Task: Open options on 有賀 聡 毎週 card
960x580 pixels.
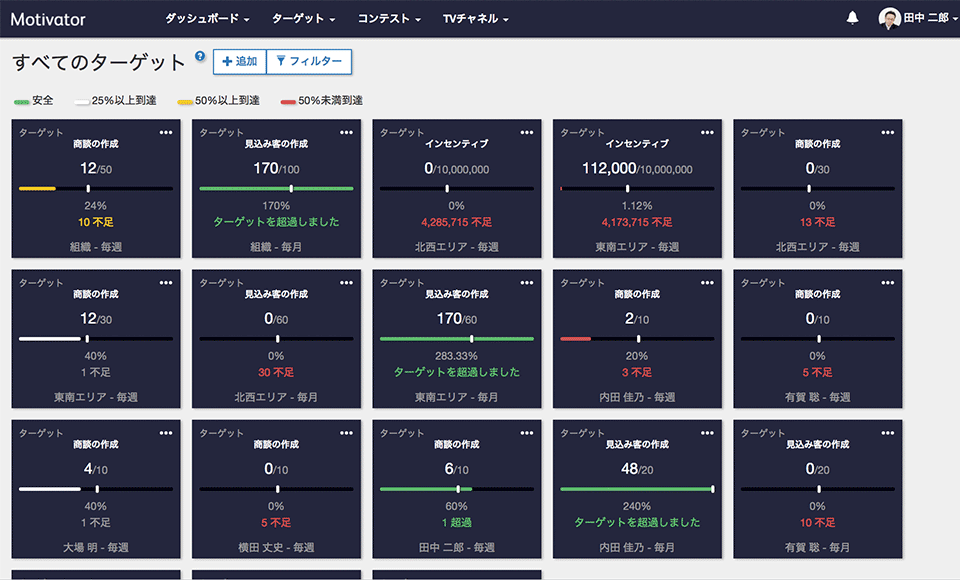Action: (888, 282)
